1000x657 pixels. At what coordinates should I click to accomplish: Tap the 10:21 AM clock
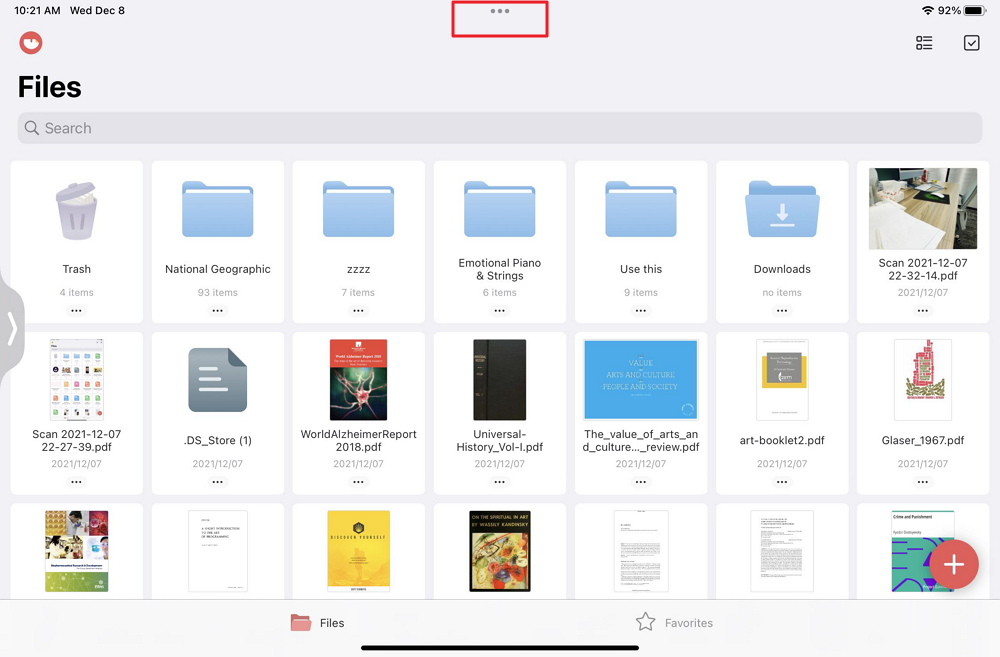(38, 11)
